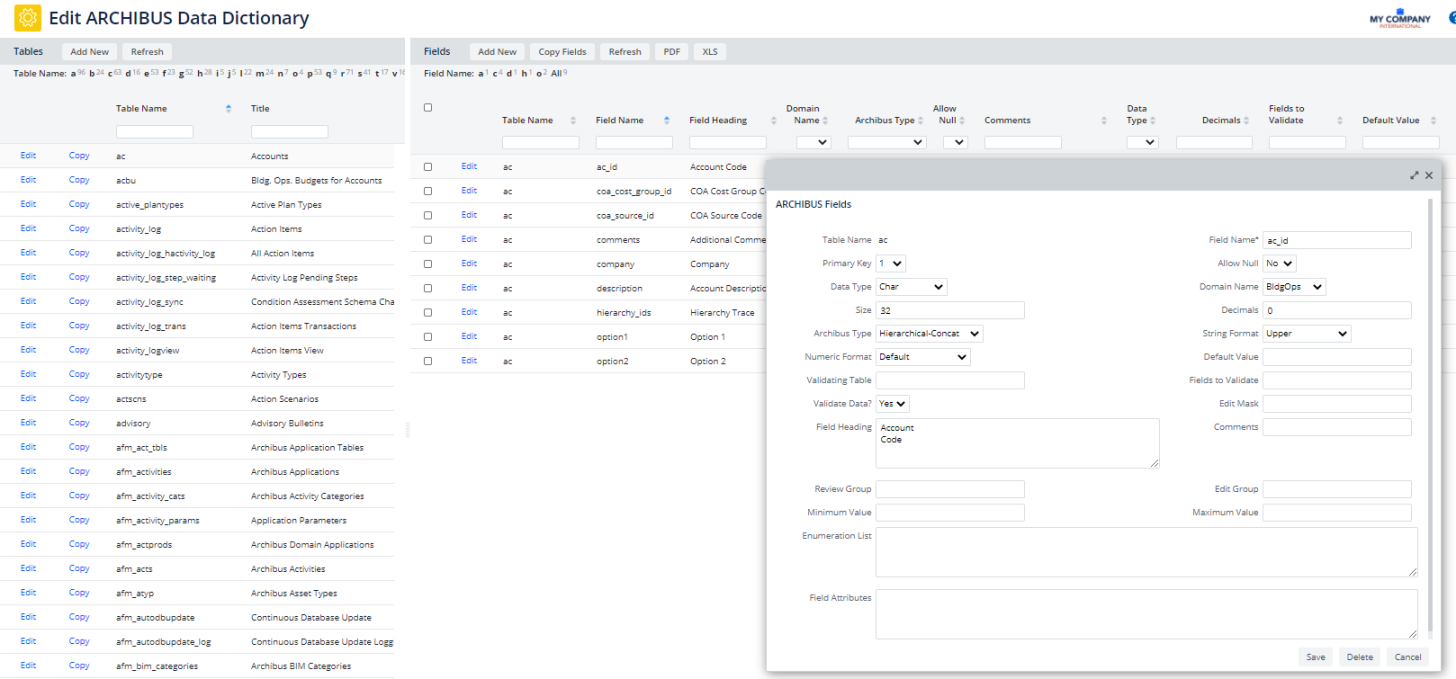Sort tables by Table Name column arrow

point(228,108)
